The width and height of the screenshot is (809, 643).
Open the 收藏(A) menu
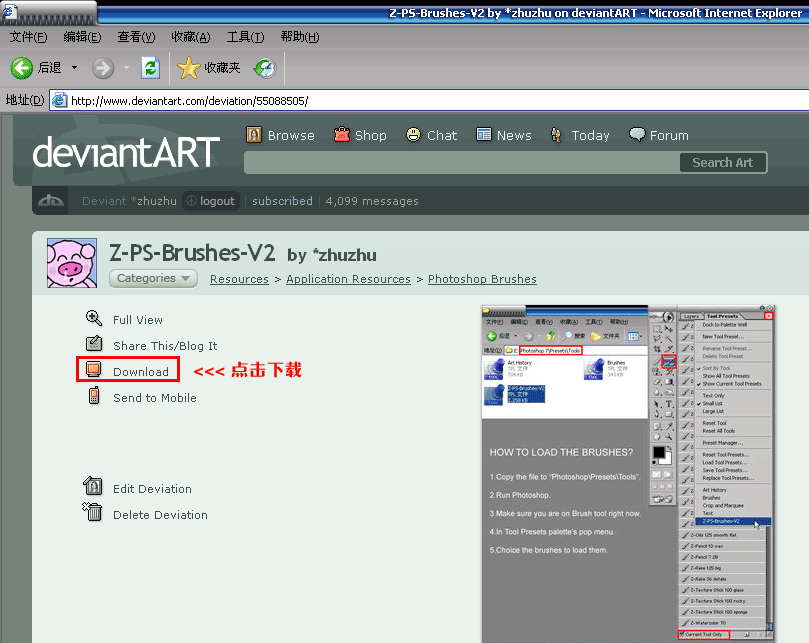point(191,37)
